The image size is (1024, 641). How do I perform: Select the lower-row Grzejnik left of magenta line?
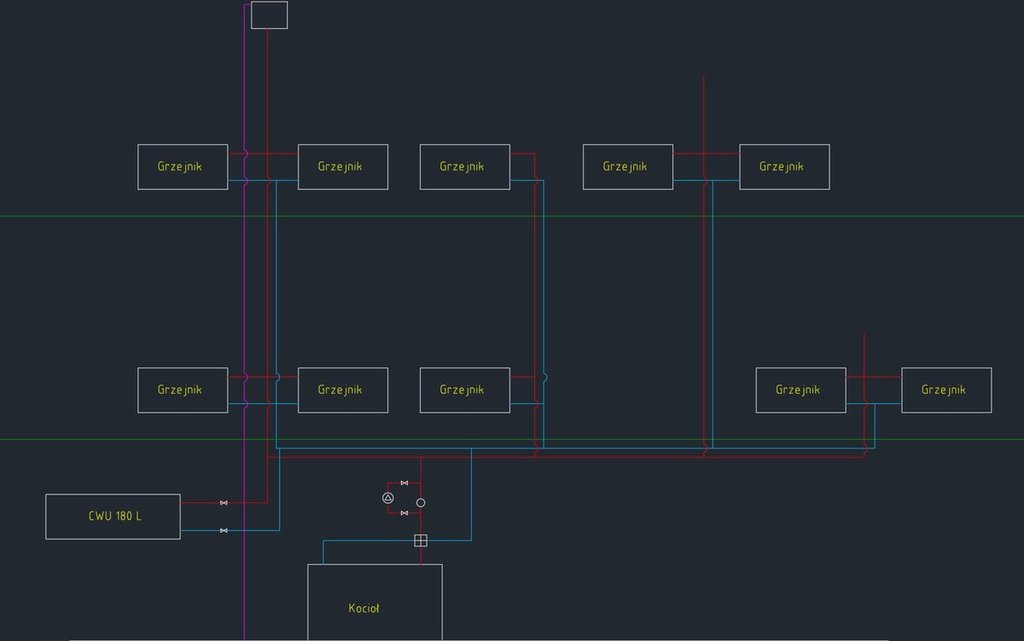(182, 390)
